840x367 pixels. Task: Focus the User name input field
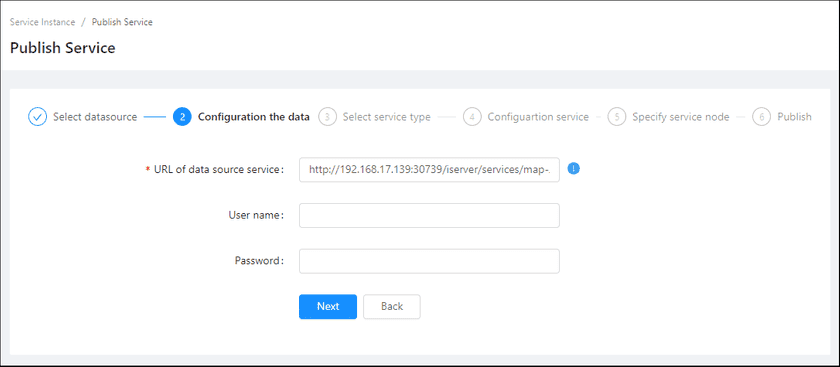[x=429, y=215]
